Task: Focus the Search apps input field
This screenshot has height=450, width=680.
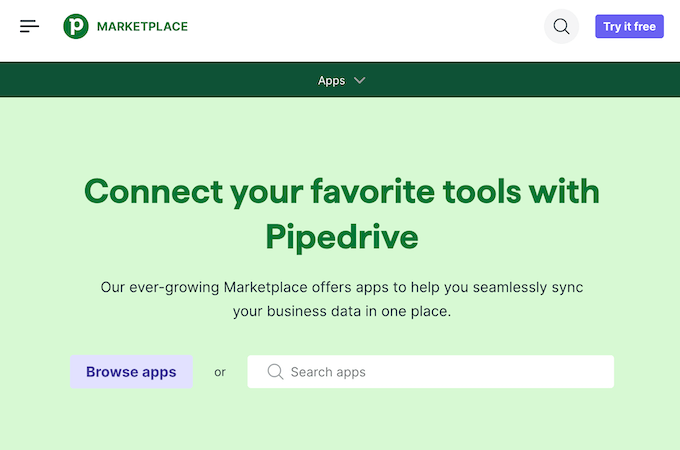Action: pos(431,372)
